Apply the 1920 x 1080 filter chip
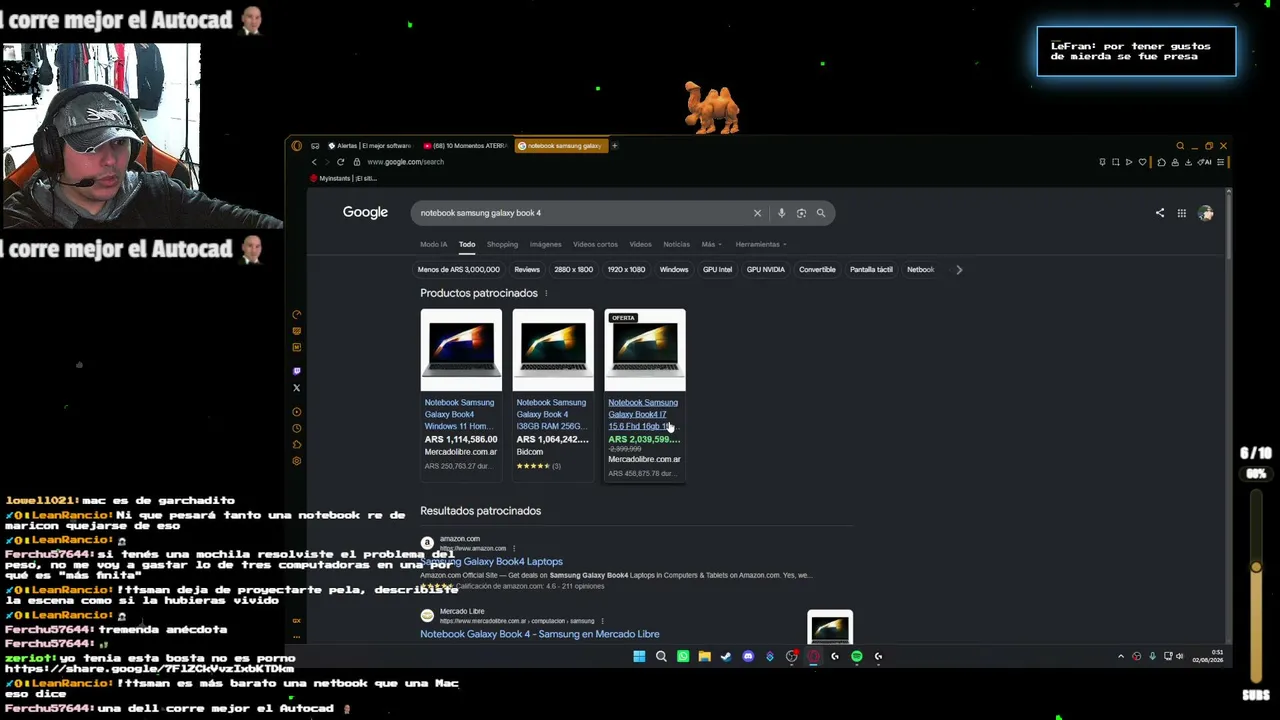The width and height of the screenshot is (1280, 720). point(626,269)
